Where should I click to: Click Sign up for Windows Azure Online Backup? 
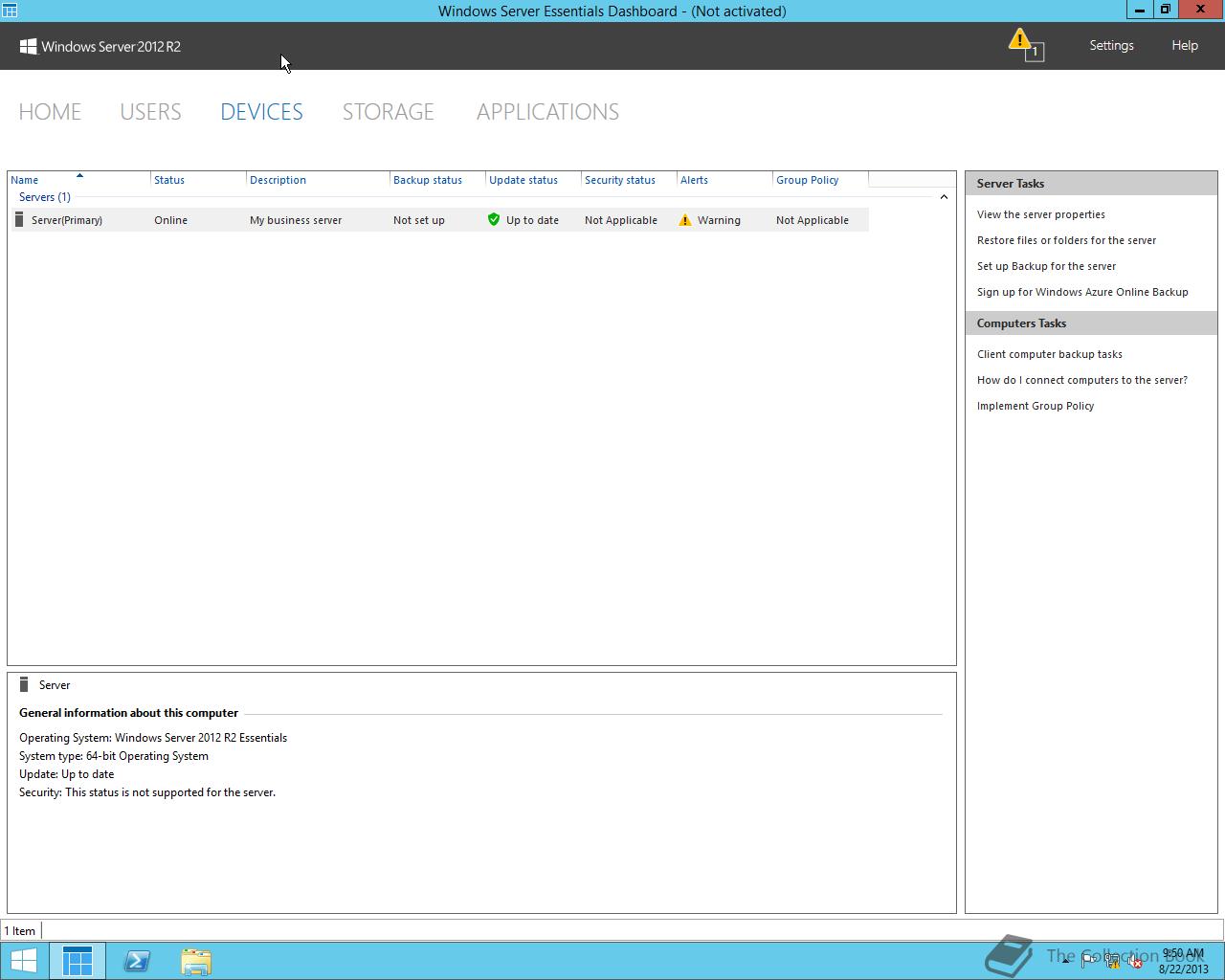click(x=1082, y=292)
